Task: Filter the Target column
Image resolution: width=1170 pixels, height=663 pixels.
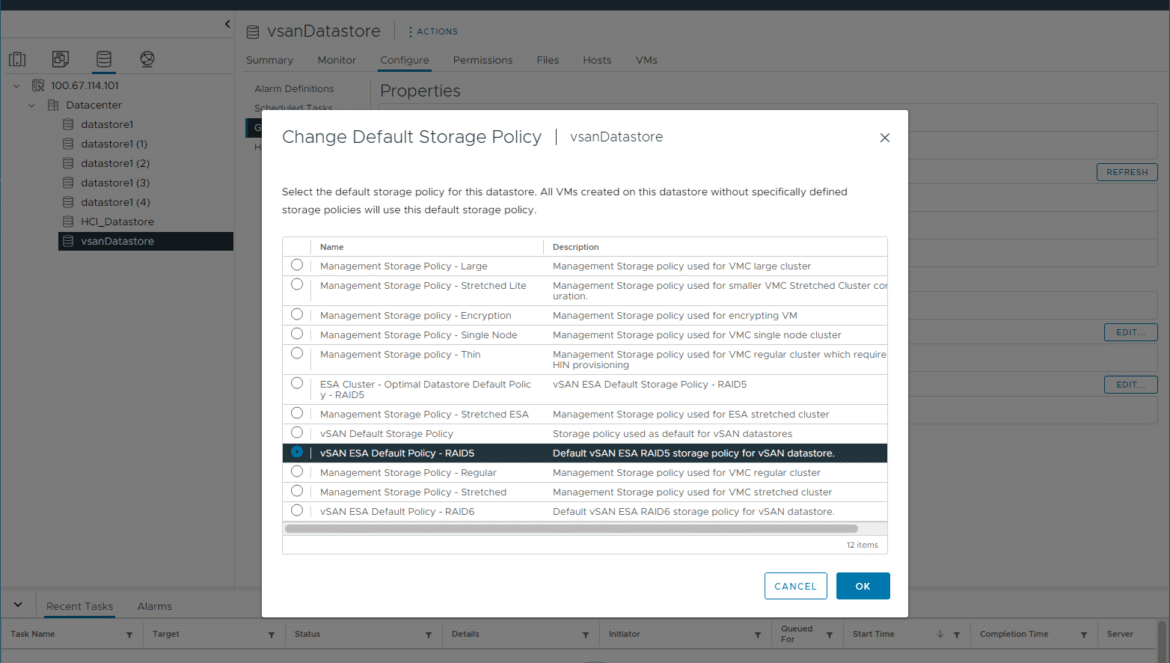Action: click(272, 635)
